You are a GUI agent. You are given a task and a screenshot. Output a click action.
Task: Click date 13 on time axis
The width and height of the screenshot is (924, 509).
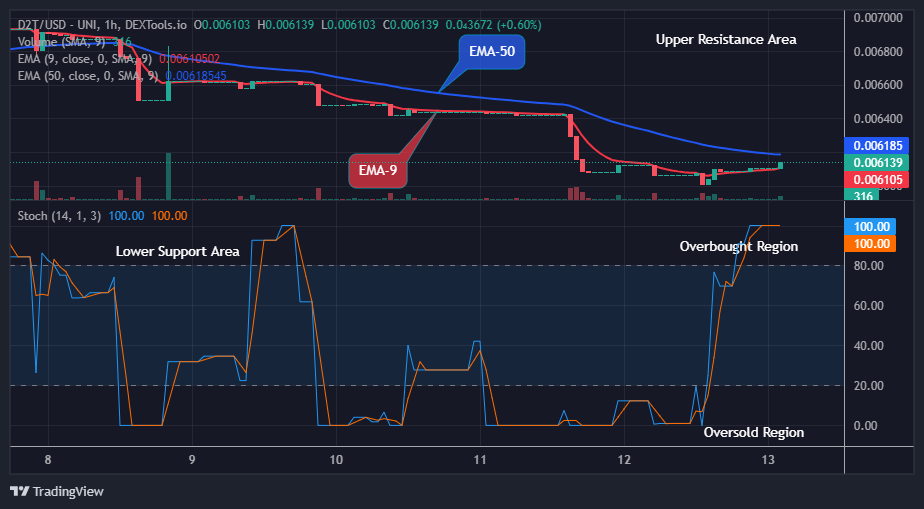point(768,460)
